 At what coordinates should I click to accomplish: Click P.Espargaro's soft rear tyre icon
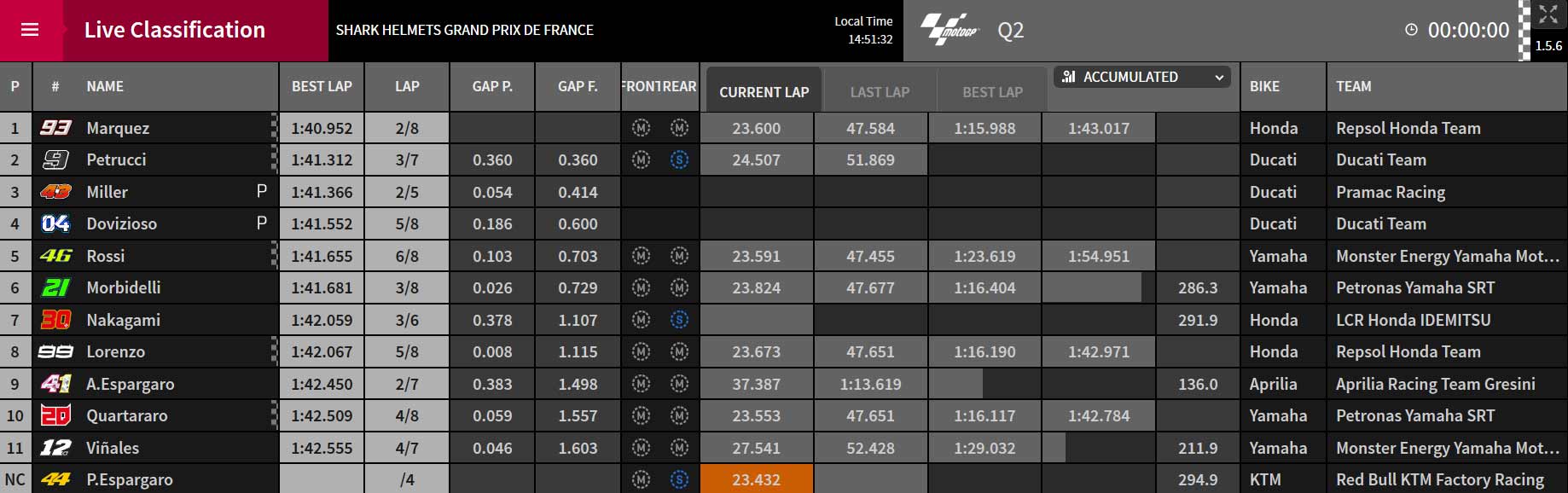pyautogui.click(x=679, y=479)
